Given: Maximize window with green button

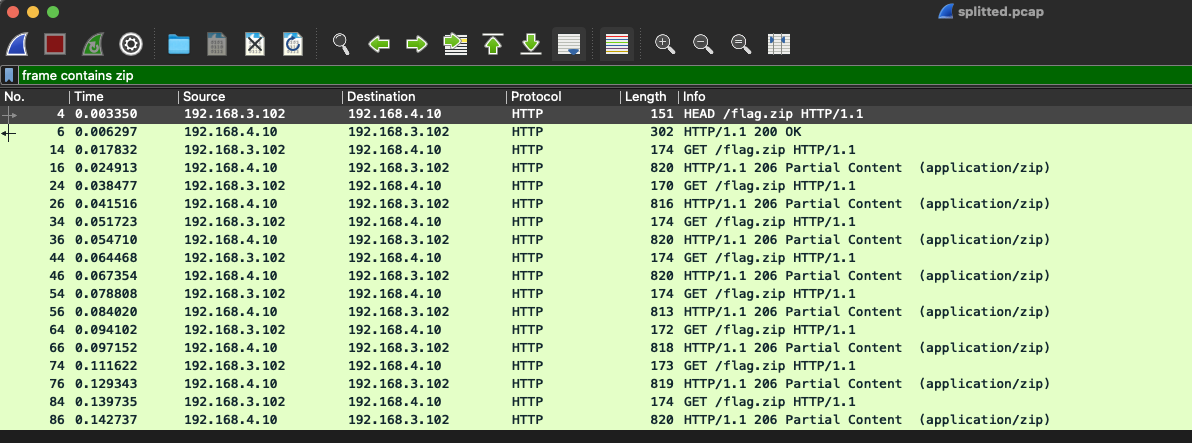Looking at the screenshot, I should click(x=52, y=12).
